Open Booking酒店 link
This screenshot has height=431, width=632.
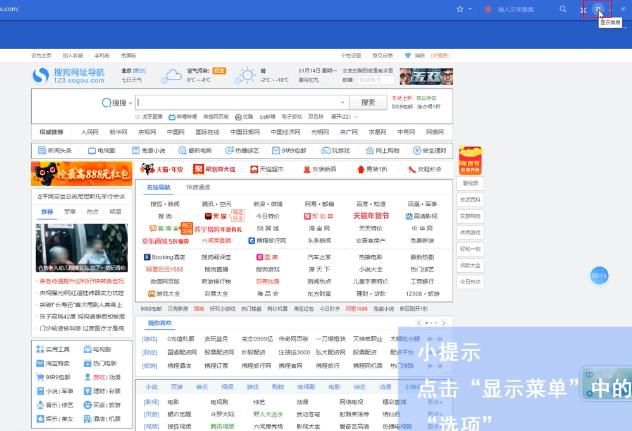pyautogui.click(x=164, y=257)
